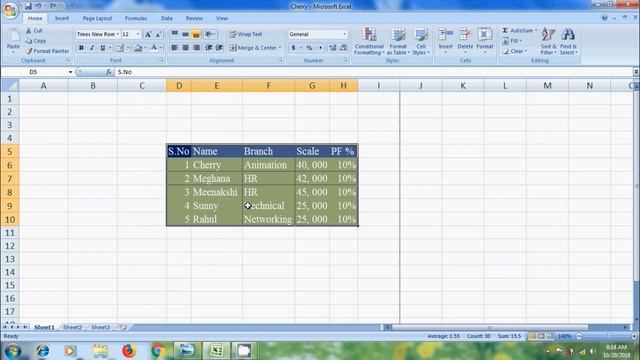Apply Accounting dollar format
Viewport: 640px width, 360px height.
pyautogui.click(x=293, y=48)
